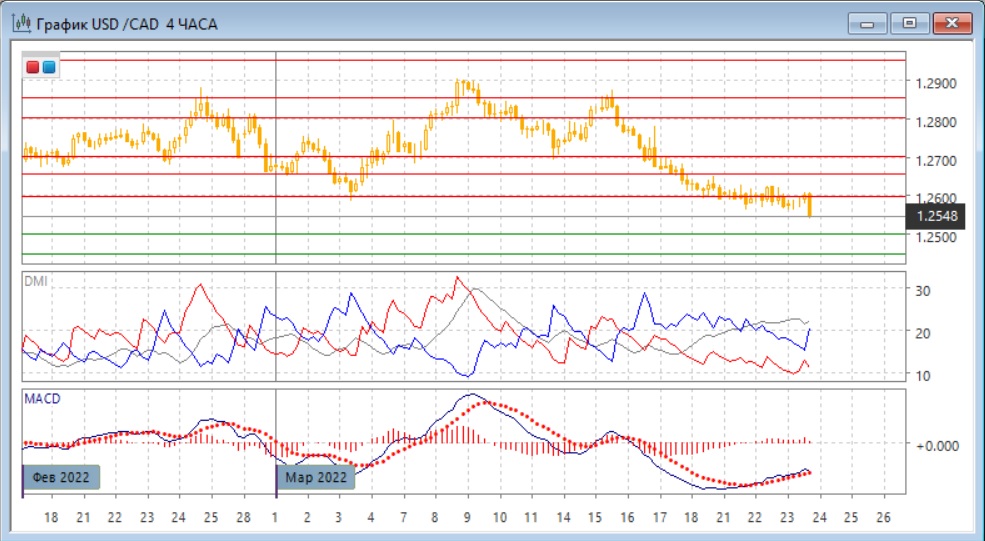The height and width of the screenshot is (541, 985).
Task: Click the График USD/CAD 4 ЧАСА title text
Action: tap(126, 23)
